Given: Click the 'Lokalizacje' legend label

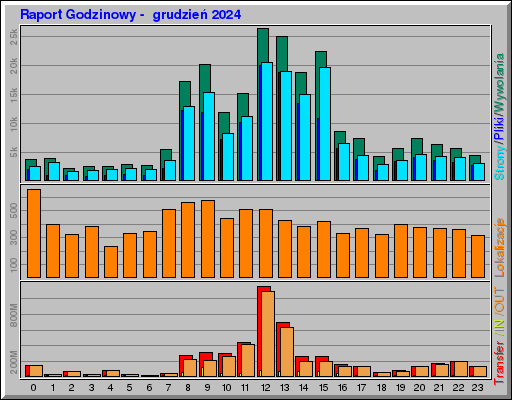Looking at the screenshot, I should pos(500,247).
